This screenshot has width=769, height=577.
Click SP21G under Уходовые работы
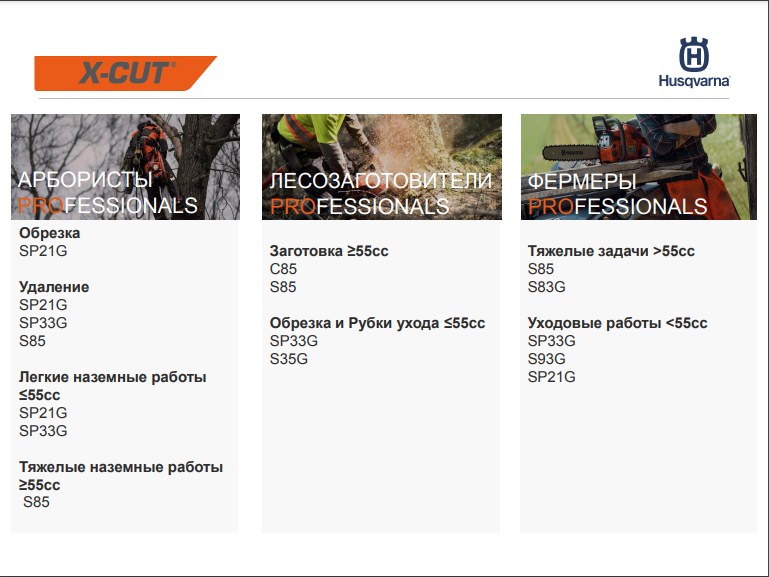click(x=552, y=377)
